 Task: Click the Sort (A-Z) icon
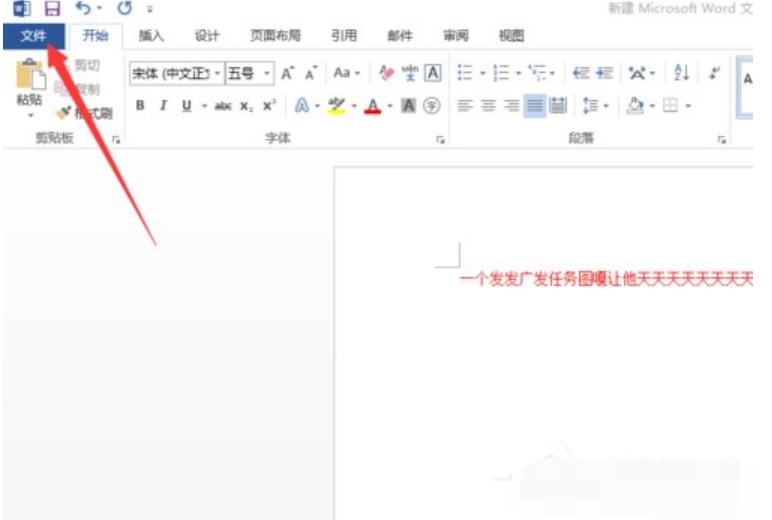coord(682,73)
